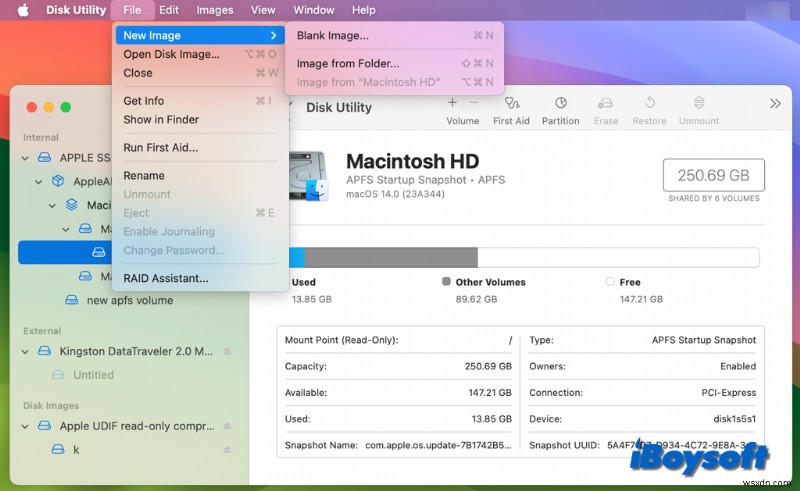
Task: Open the View menu
Action: click(x=263, y=10)
